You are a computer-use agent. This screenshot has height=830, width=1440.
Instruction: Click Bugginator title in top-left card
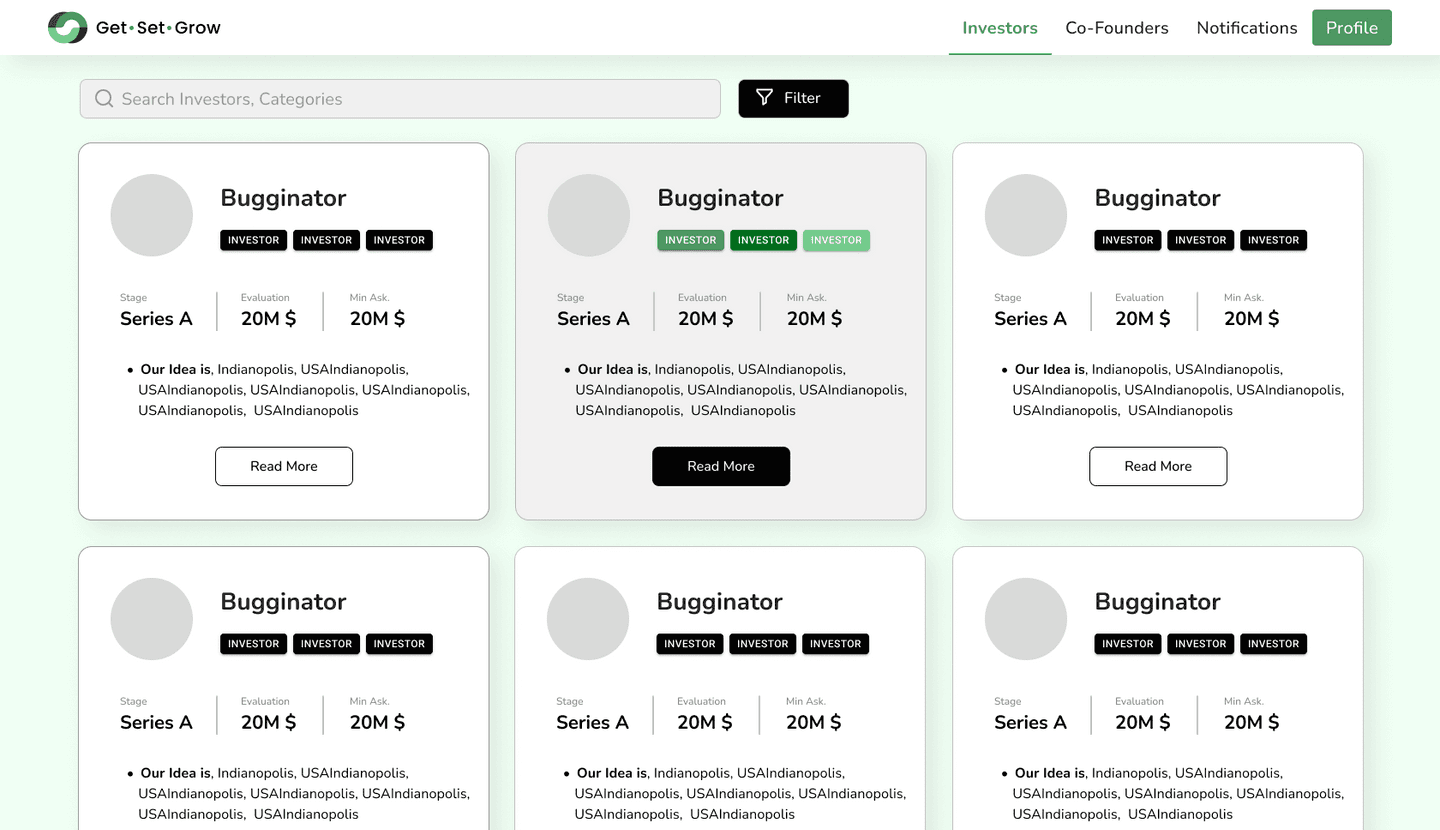pos(284,198)
